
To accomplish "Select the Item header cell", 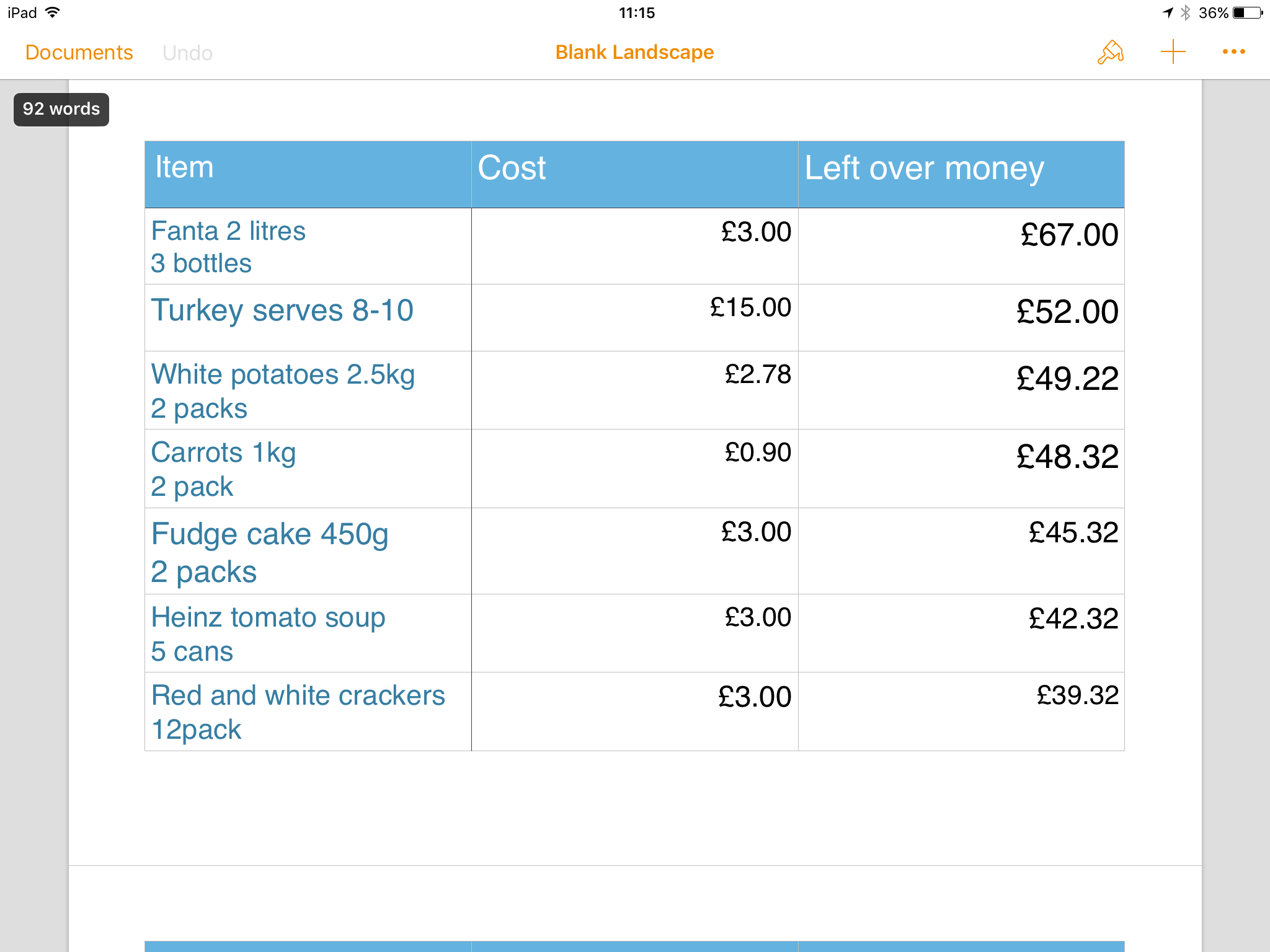I will pos(308,174).
